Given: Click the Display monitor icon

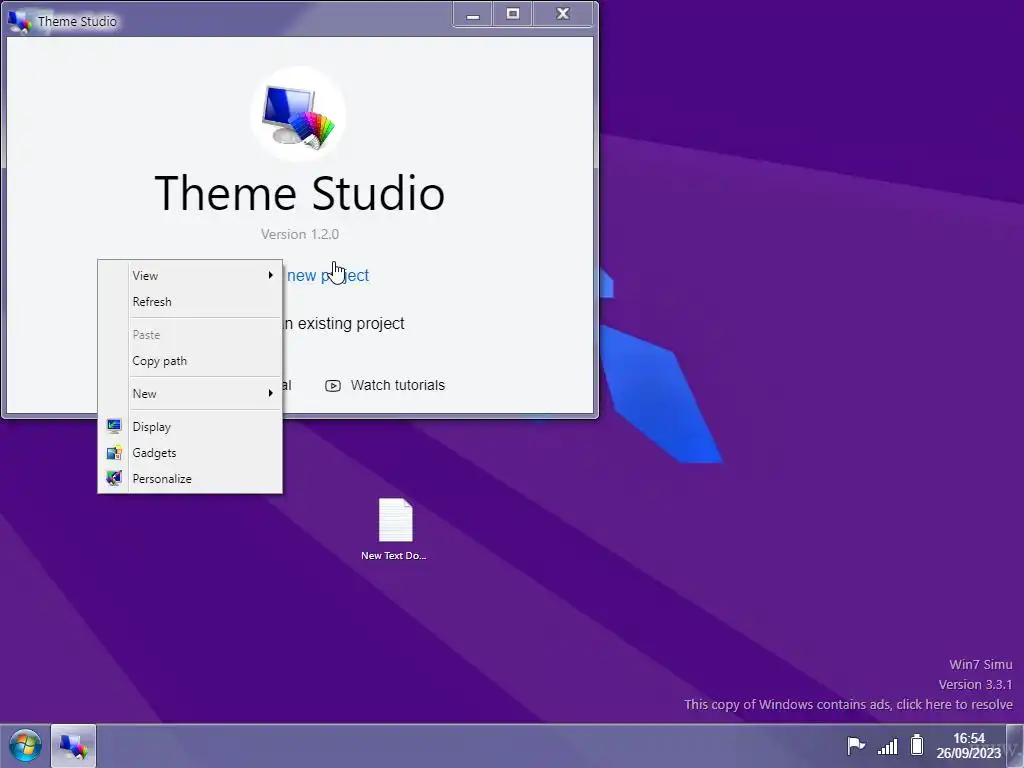Looking at the screenshot, I should (114, 426).
